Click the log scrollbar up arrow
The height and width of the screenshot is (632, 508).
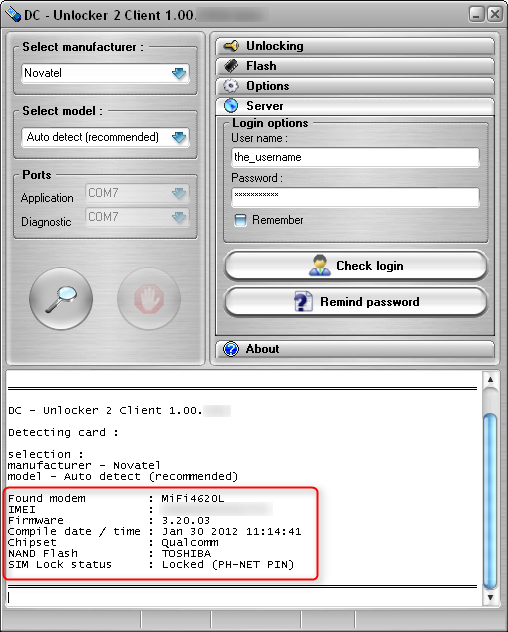click(x=490, y=379)
